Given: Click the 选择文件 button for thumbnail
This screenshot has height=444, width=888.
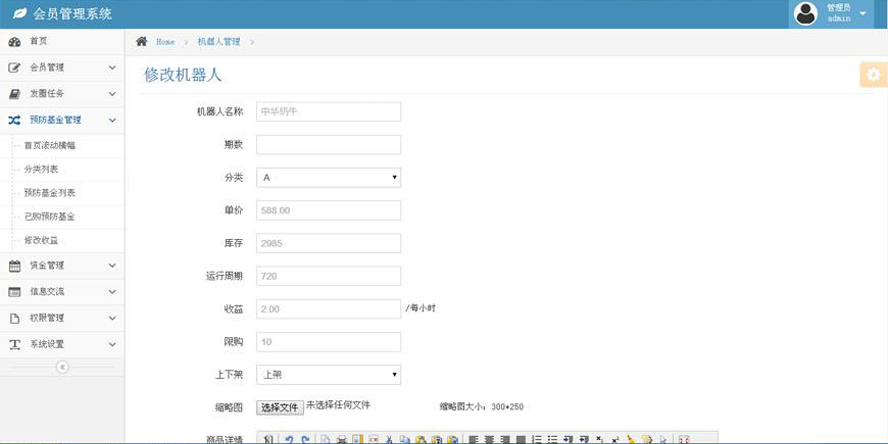Looking at the screenshot, I should coord(280,408).
